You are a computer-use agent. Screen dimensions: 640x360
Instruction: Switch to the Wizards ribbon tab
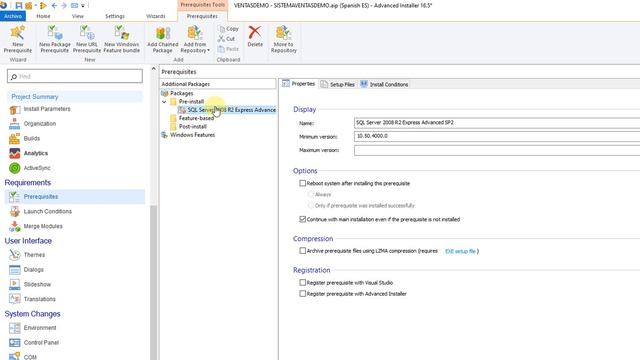156,16
